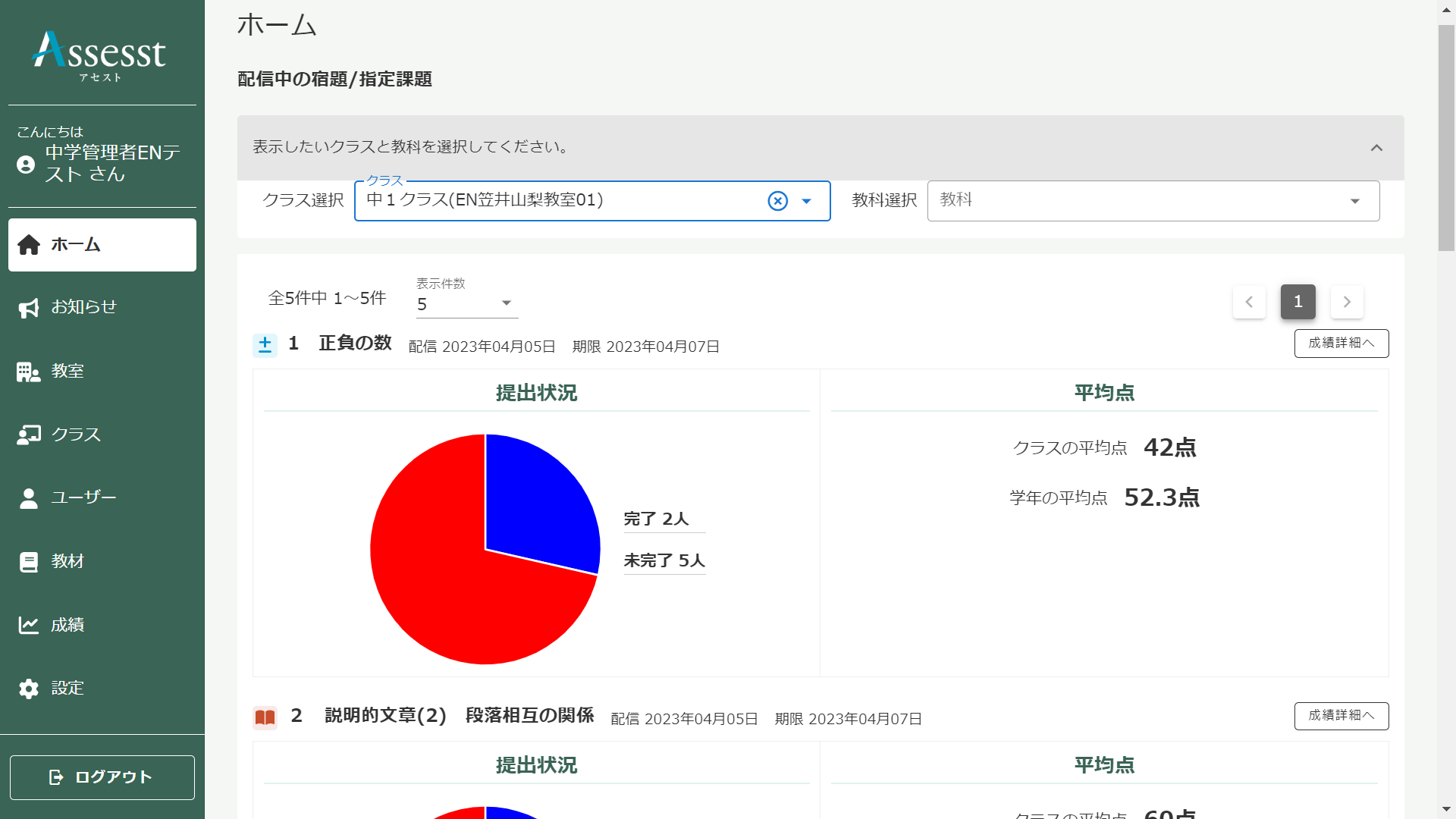The image size is (1456, 819).
Task: Open the 教科 subject dropdown
Action: pyautogui.click(x=1355, y=201)
